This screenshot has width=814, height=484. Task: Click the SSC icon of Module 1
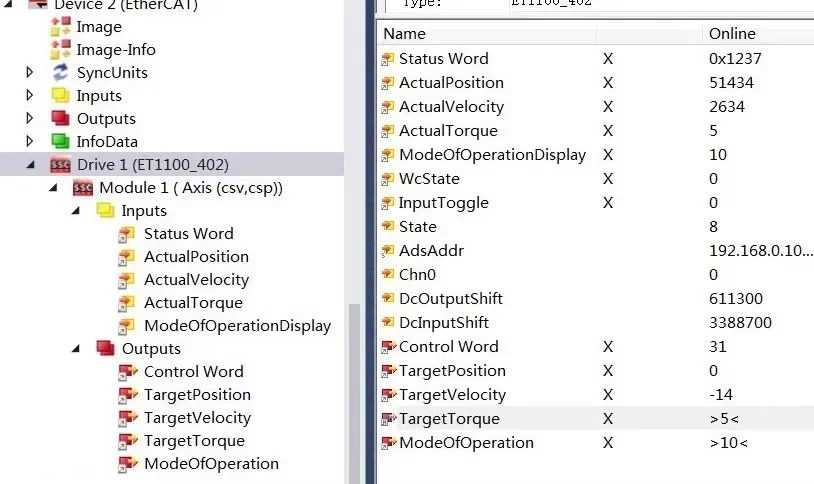click(83, 187)
